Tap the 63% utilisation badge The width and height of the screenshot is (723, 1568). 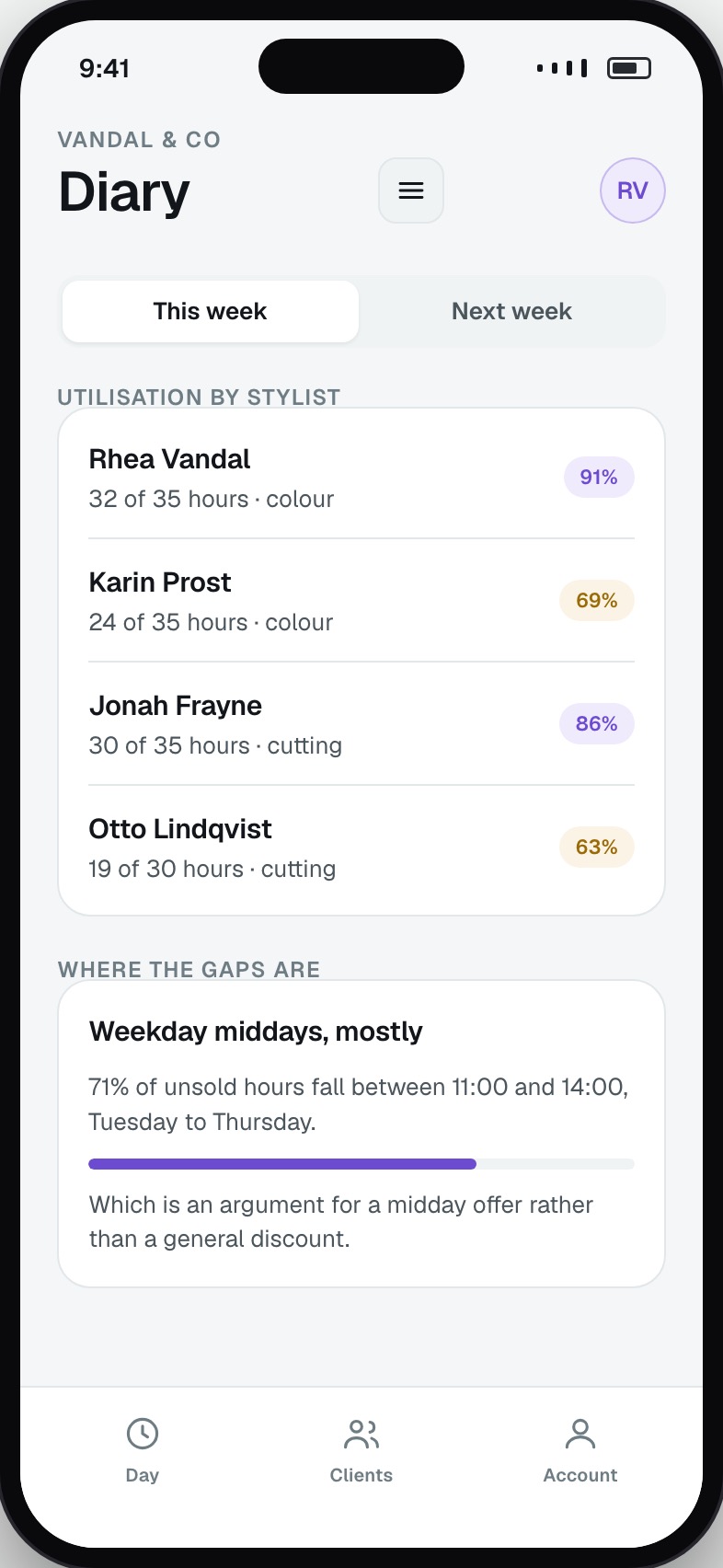[597, 847]
